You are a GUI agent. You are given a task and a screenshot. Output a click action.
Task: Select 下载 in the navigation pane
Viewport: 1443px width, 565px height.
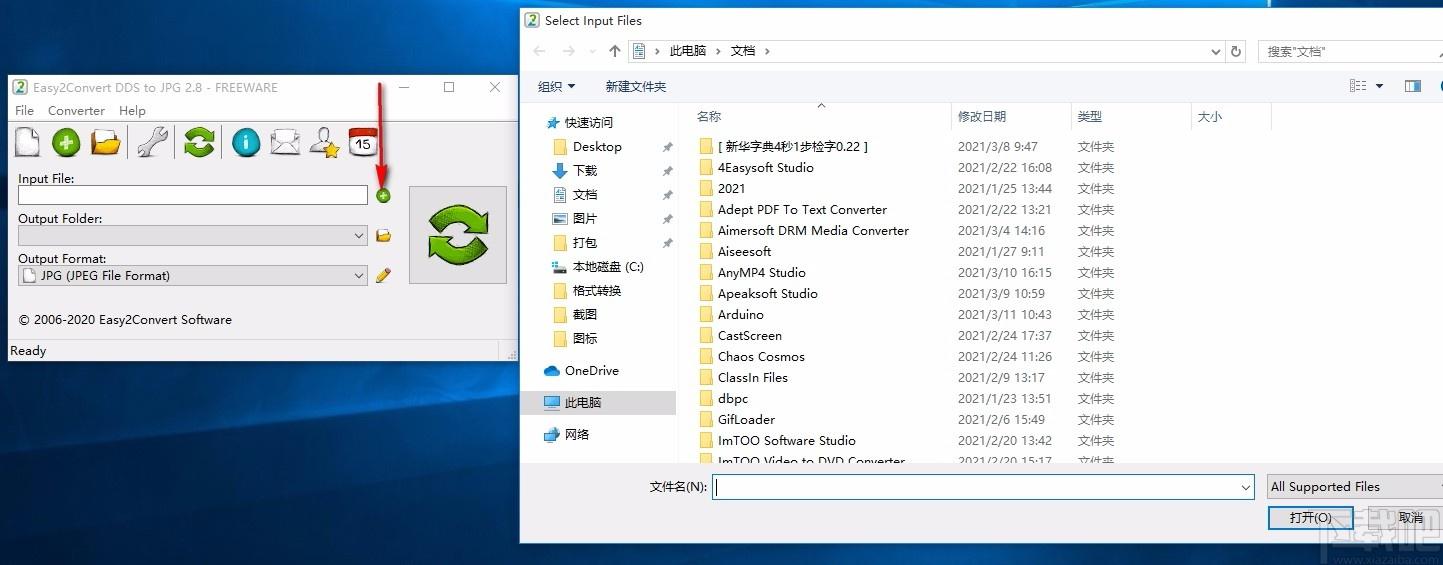pyautogui.click(x=585, y=171)
